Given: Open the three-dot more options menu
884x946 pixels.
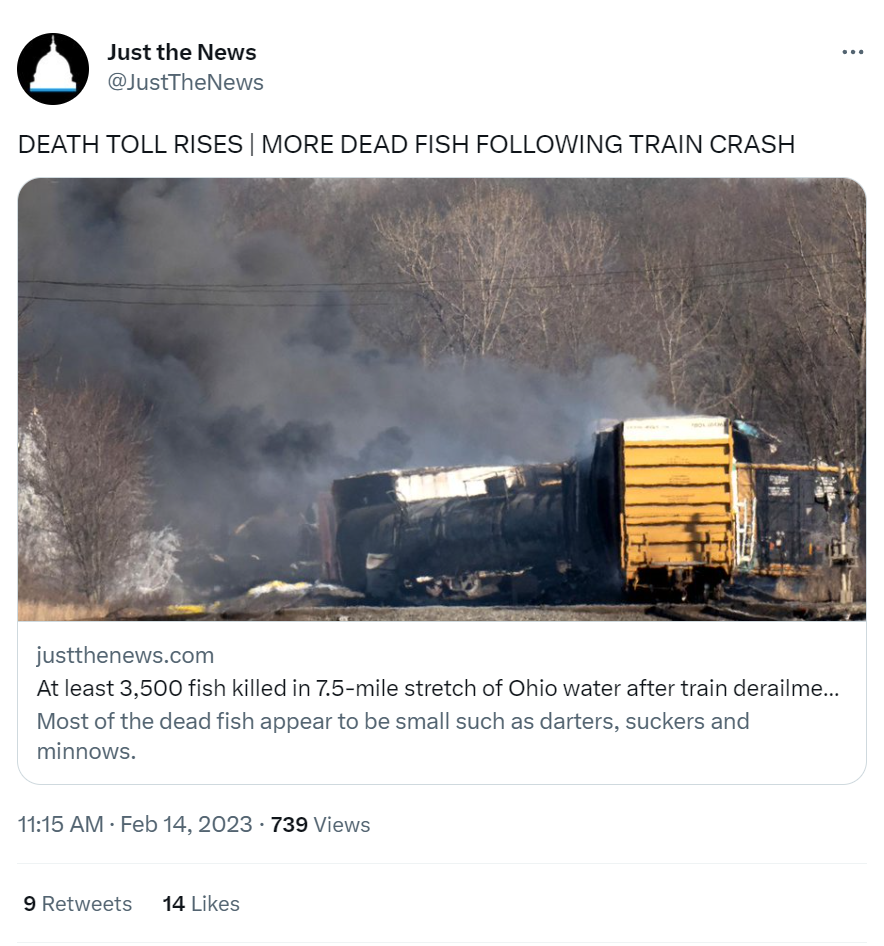Looking at the screenshot, I should (852, 52).
